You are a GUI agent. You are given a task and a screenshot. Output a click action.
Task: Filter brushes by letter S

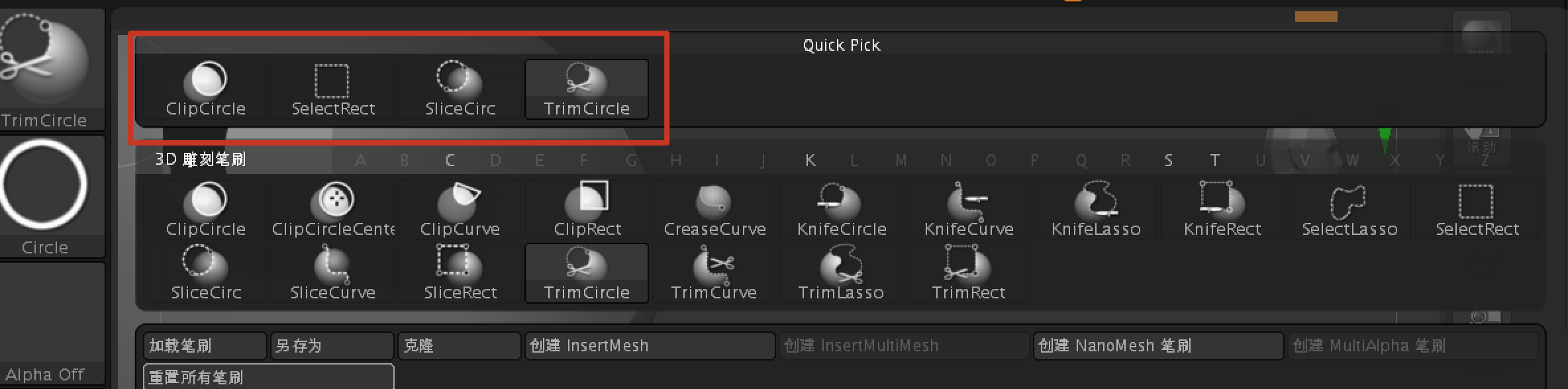1169,160
